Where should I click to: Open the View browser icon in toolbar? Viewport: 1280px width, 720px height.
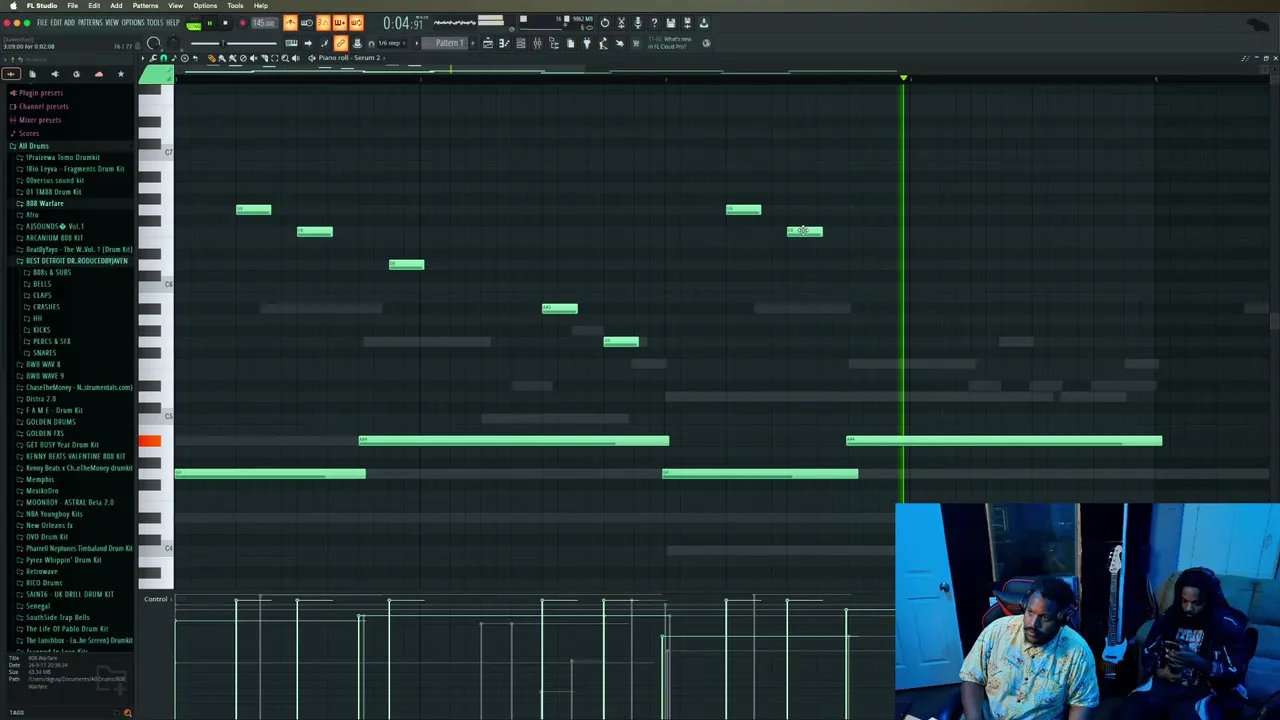point(553,43)
